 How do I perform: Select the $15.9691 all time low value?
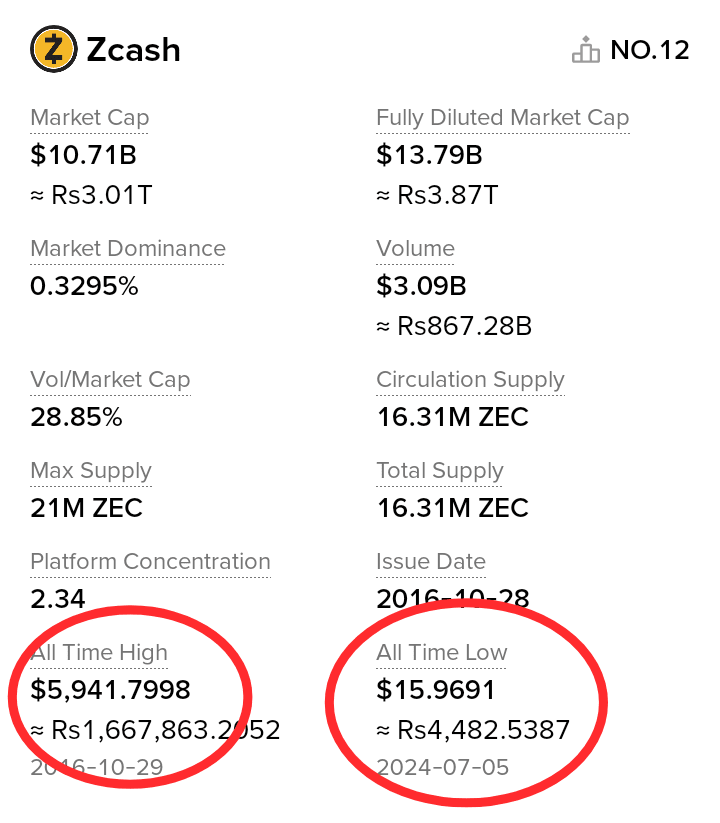coord(436,690)
